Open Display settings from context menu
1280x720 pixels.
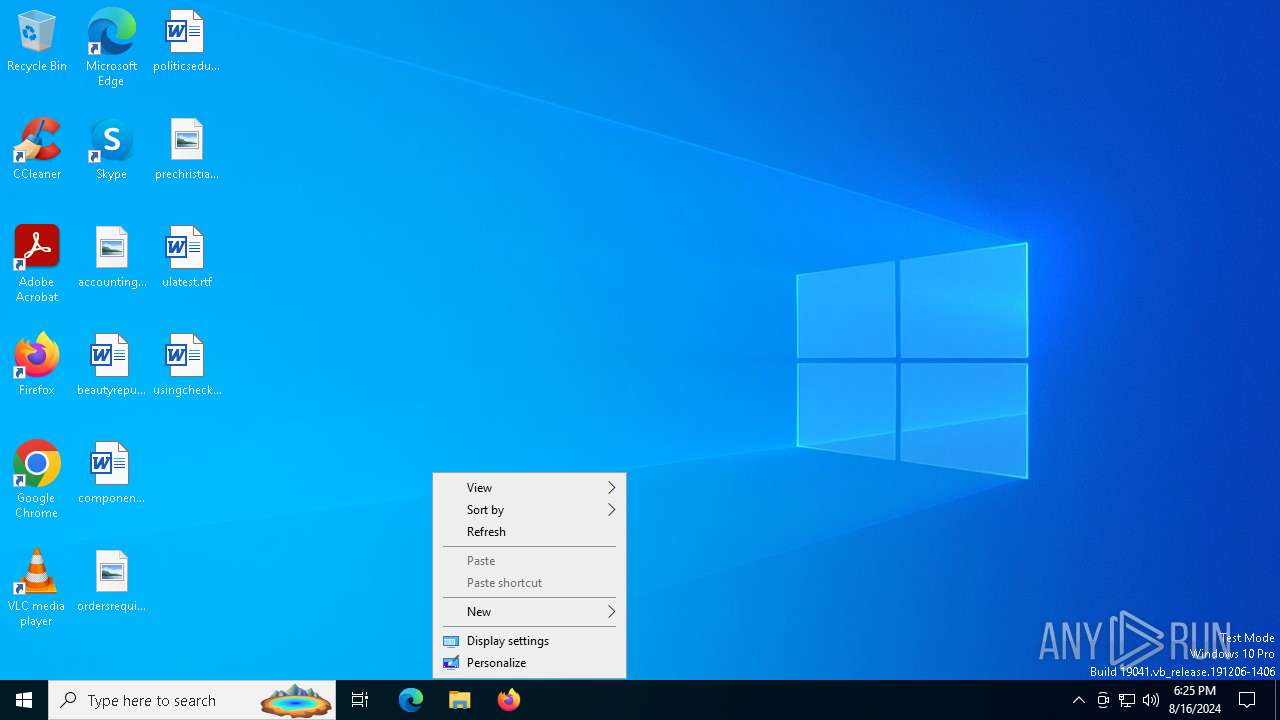point(529,641)
